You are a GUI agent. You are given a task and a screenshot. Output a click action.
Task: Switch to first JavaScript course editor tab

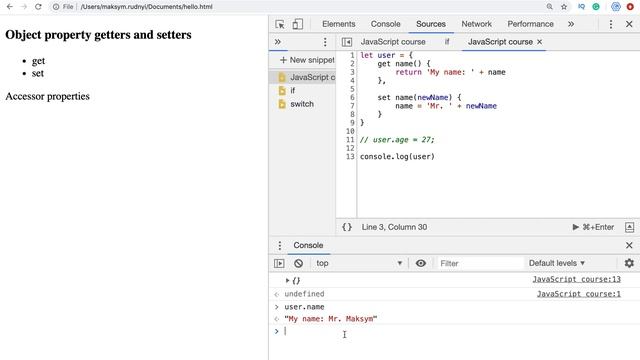pos(393,42)
